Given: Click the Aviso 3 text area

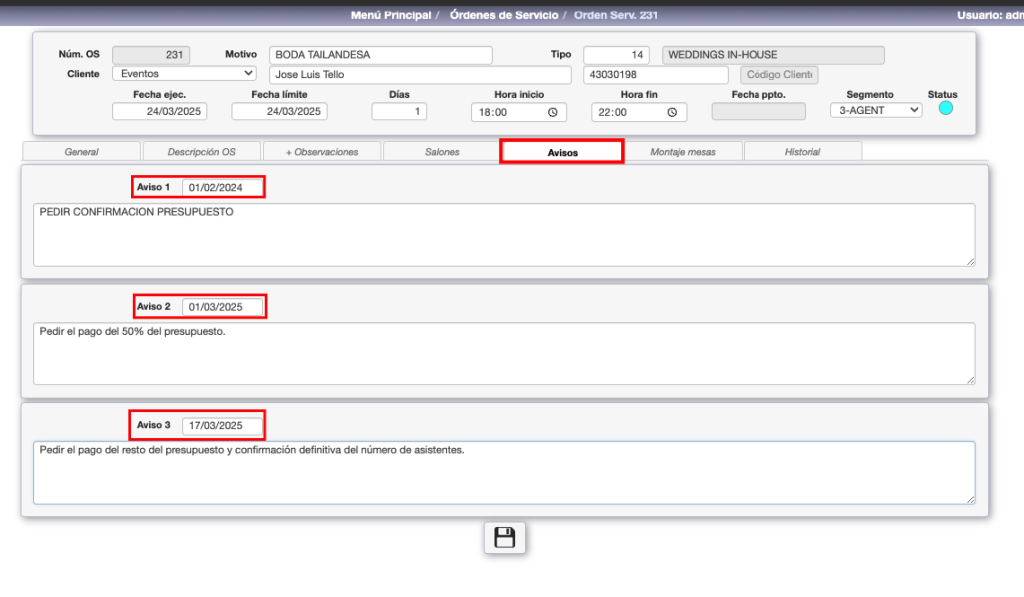Looking at the screenshot, I should (x=503, y=472).
